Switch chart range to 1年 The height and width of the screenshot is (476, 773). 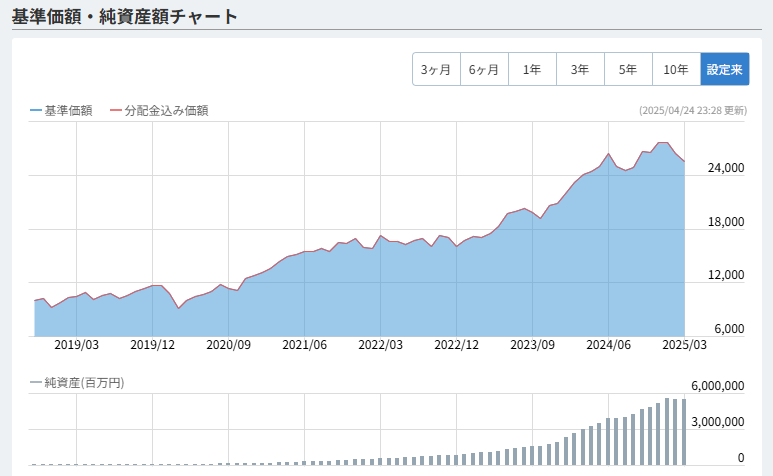[532, 69]
